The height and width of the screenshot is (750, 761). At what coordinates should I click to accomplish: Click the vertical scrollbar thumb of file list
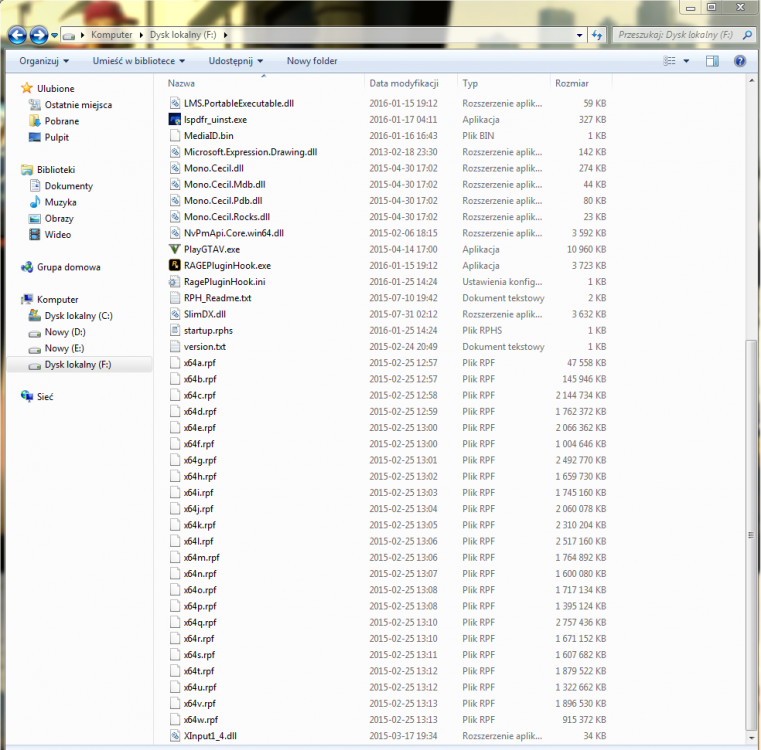click(x=751, y=535)
